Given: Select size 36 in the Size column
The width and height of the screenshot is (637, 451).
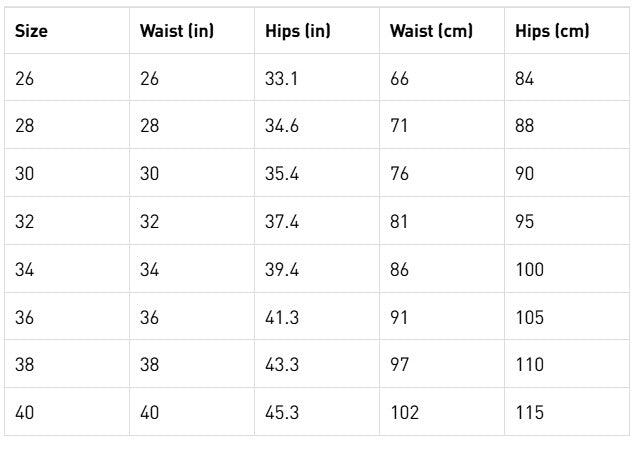Looking at the screenshot, I should [25, 318].
